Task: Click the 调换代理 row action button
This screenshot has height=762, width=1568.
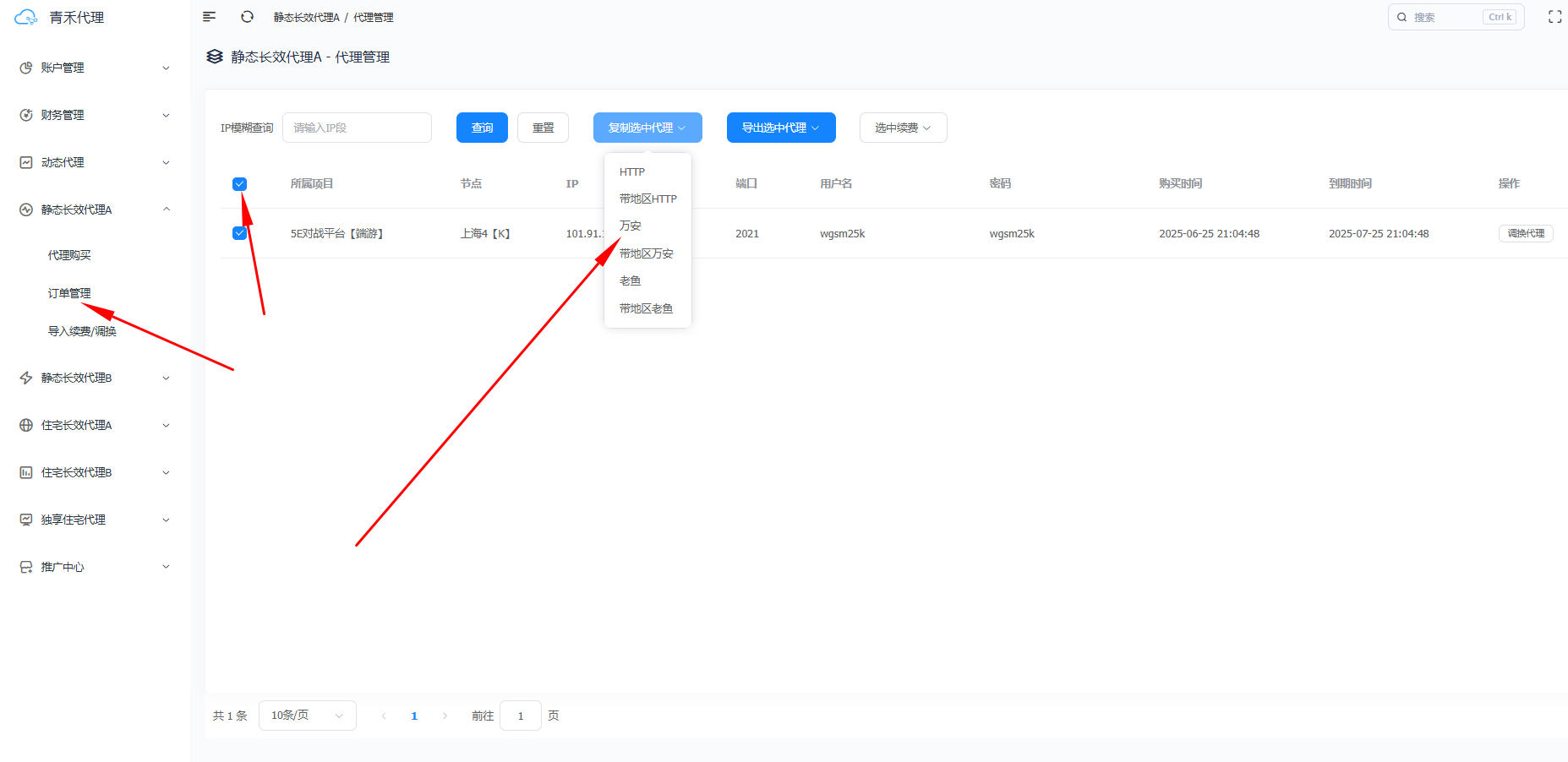Action: (1525, 233)
